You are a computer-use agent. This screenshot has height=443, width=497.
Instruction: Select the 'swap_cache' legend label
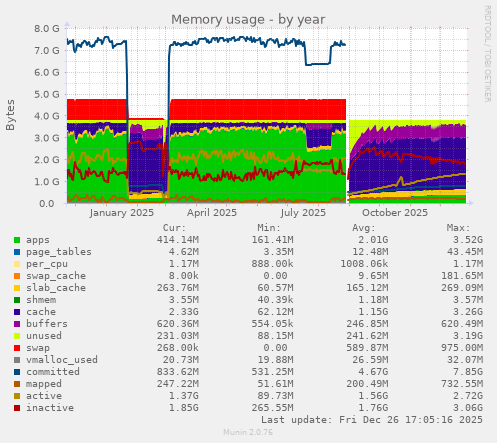click(56, 276)
